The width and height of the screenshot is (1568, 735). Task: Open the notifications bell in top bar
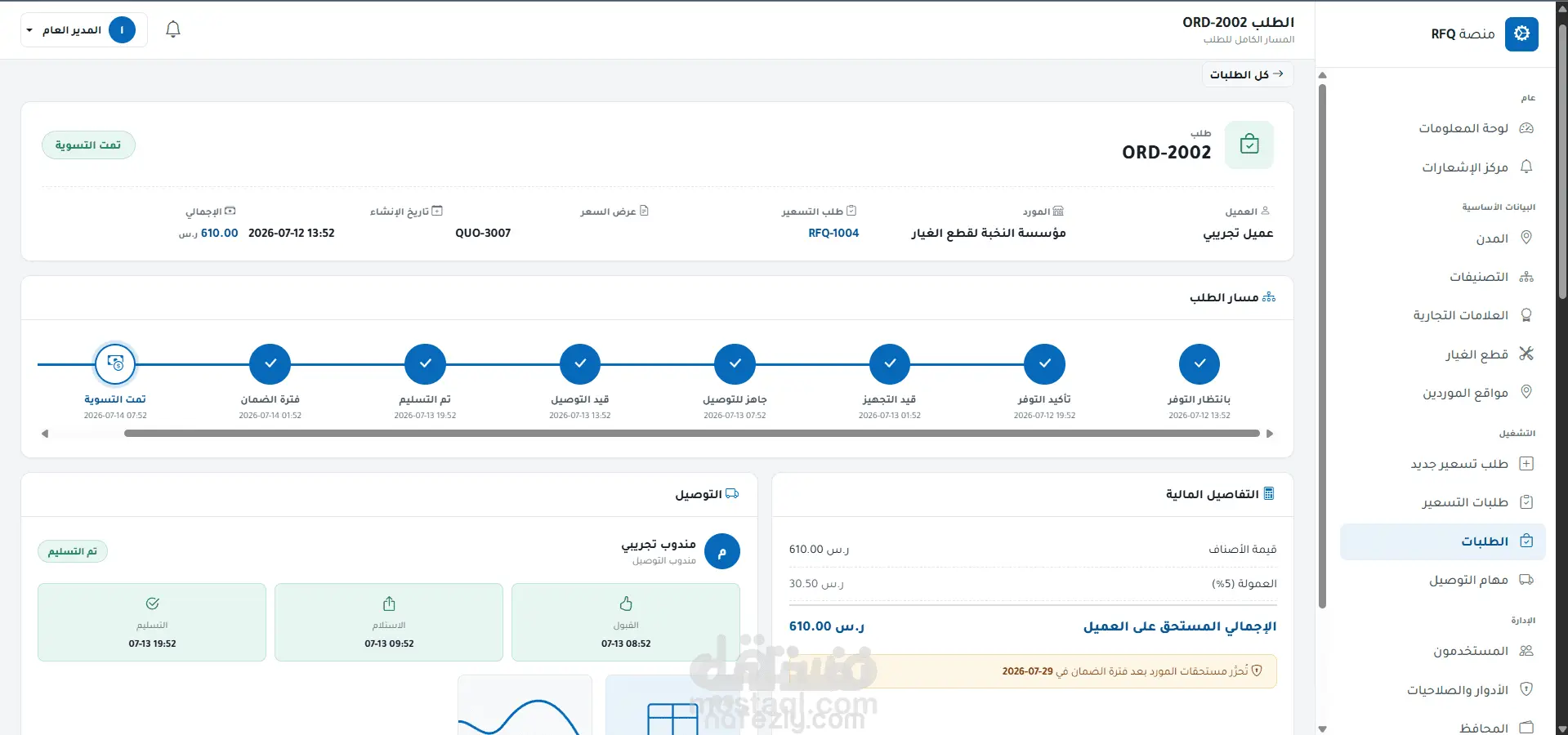click(x=172, y=29)
